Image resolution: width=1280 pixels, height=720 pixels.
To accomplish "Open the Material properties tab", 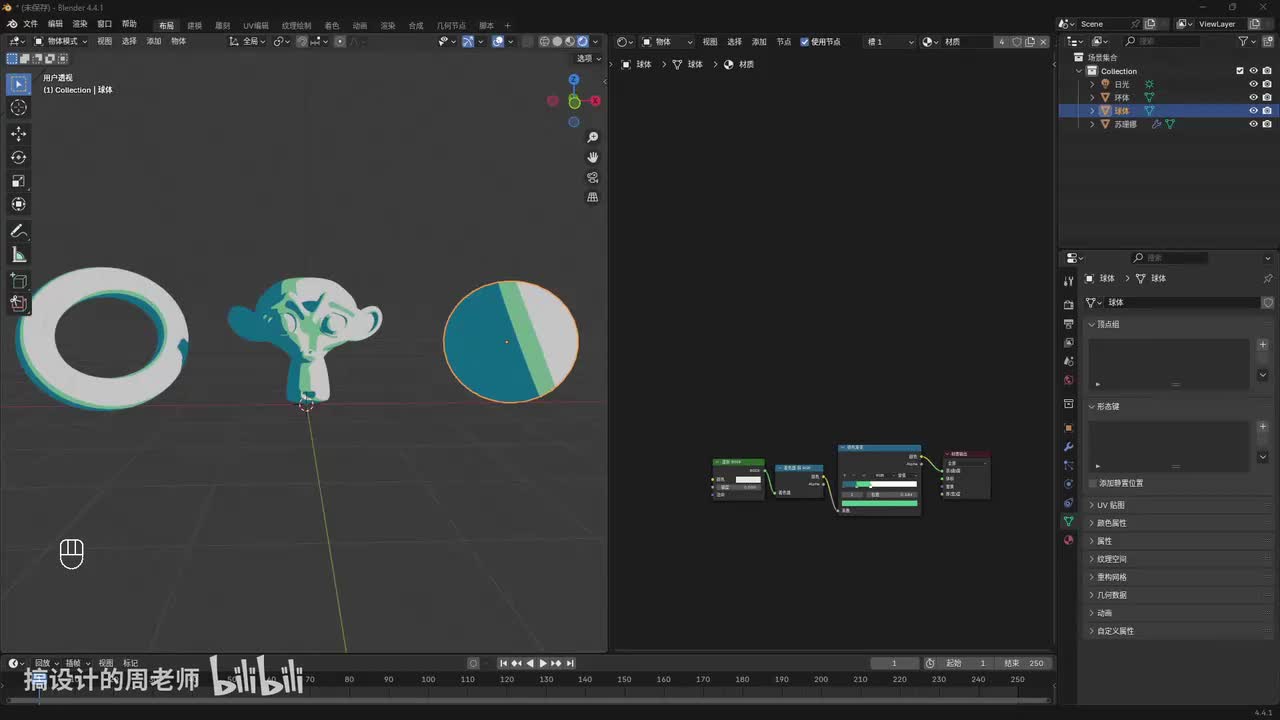I will (x=1069, y=540).
